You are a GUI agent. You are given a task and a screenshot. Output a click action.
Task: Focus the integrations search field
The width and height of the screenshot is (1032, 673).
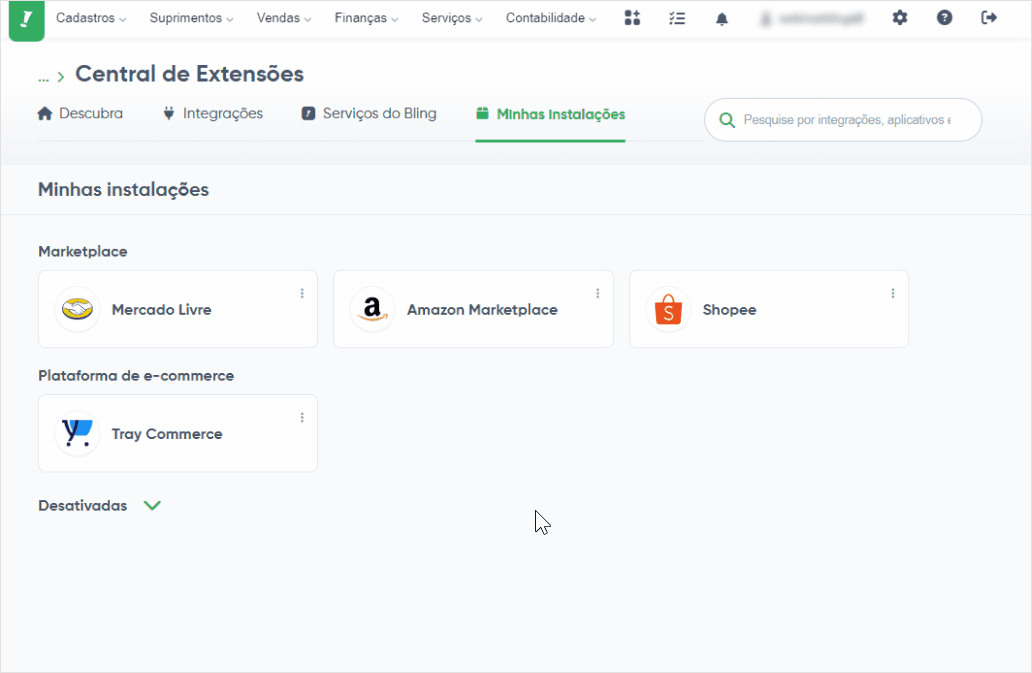(843, 120)
